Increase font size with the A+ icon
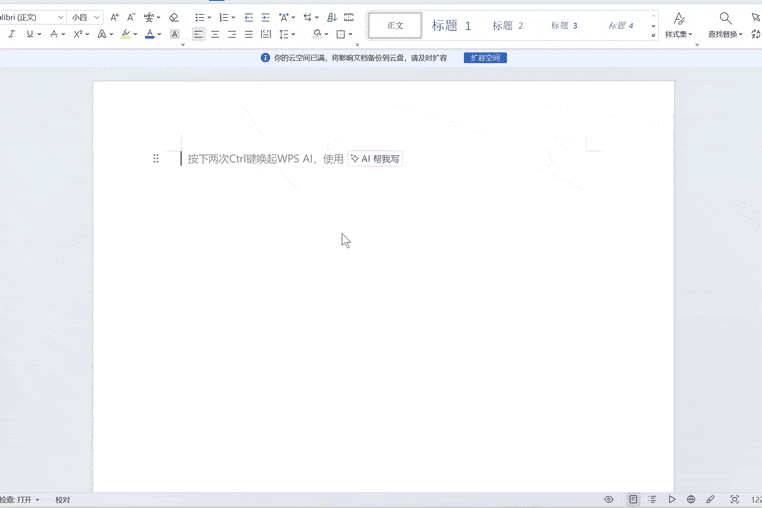The width and height of the screenshot is (762, 508). coord(114,18)
